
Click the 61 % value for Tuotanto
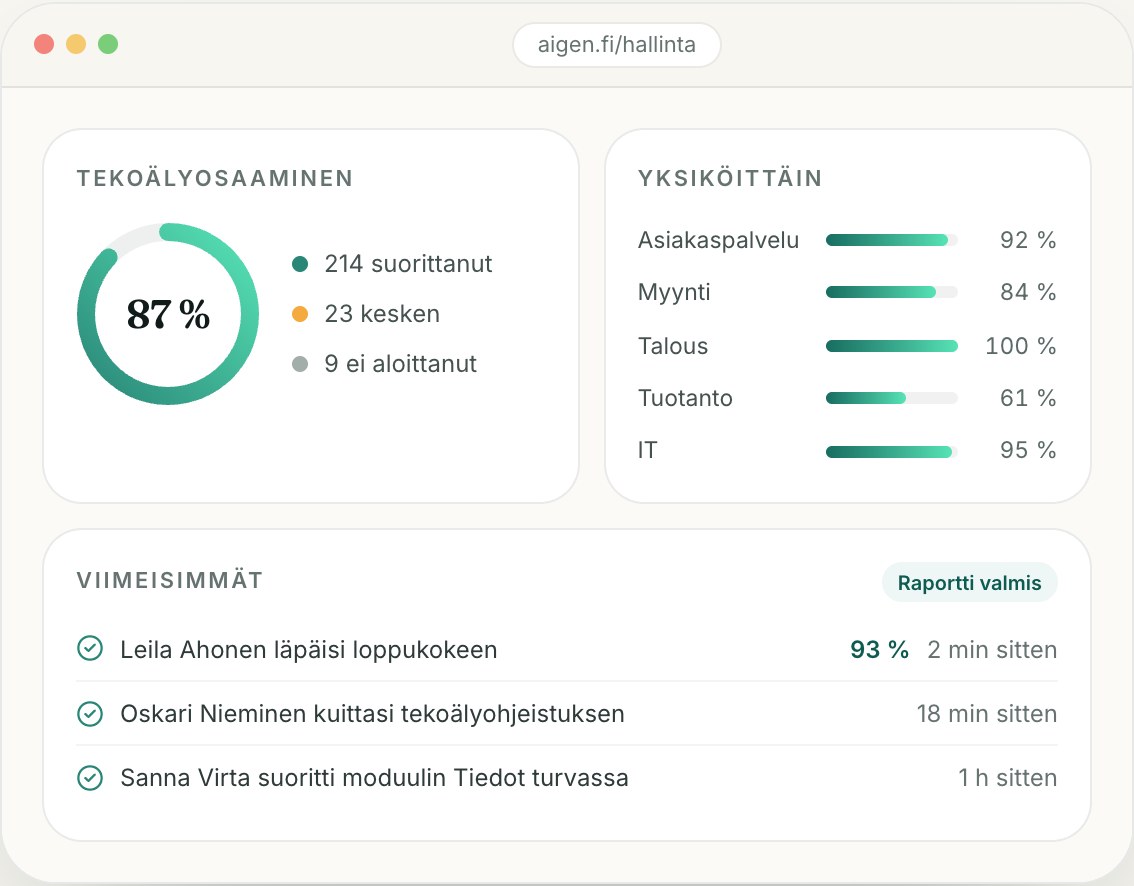point(1028,398)
